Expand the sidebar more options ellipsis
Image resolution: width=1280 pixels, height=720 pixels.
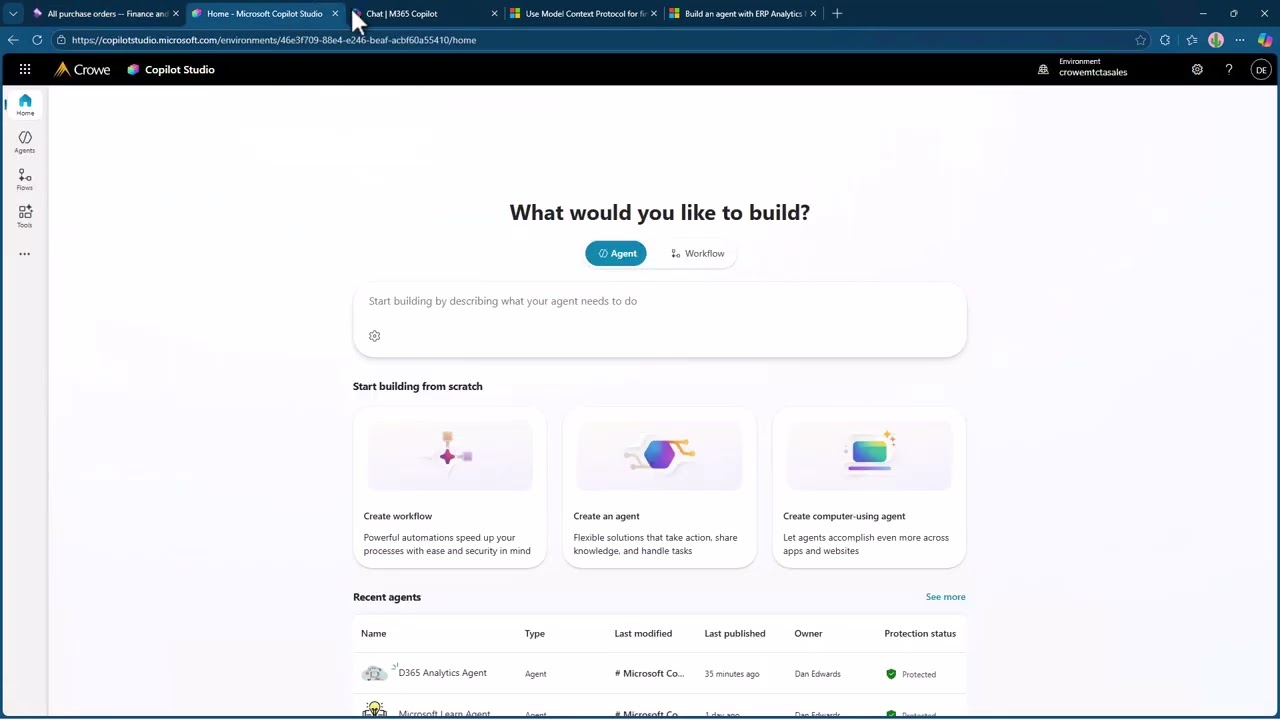(x=25, y=254)
